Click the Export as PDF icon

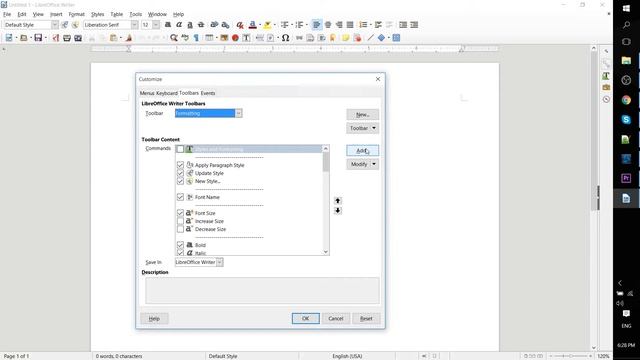coord(56,38)
